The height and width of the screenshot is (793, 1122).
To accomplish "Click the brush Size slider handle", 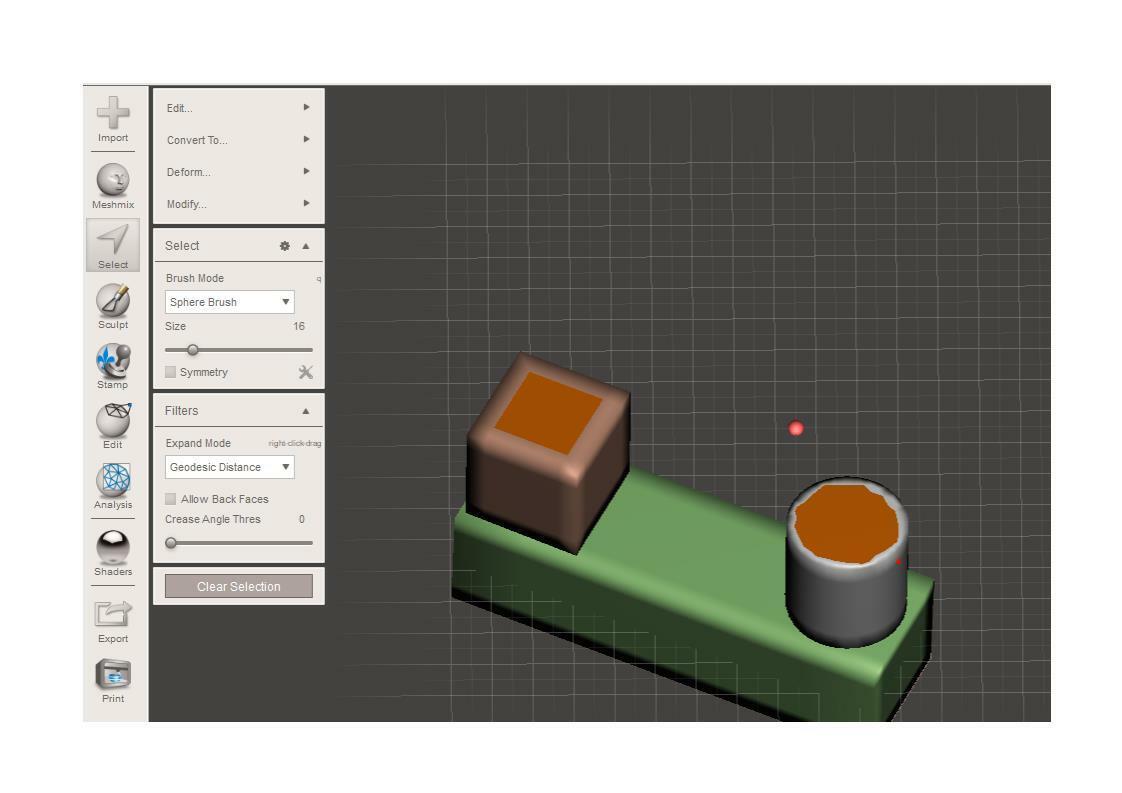I will [x=193, y=350].
